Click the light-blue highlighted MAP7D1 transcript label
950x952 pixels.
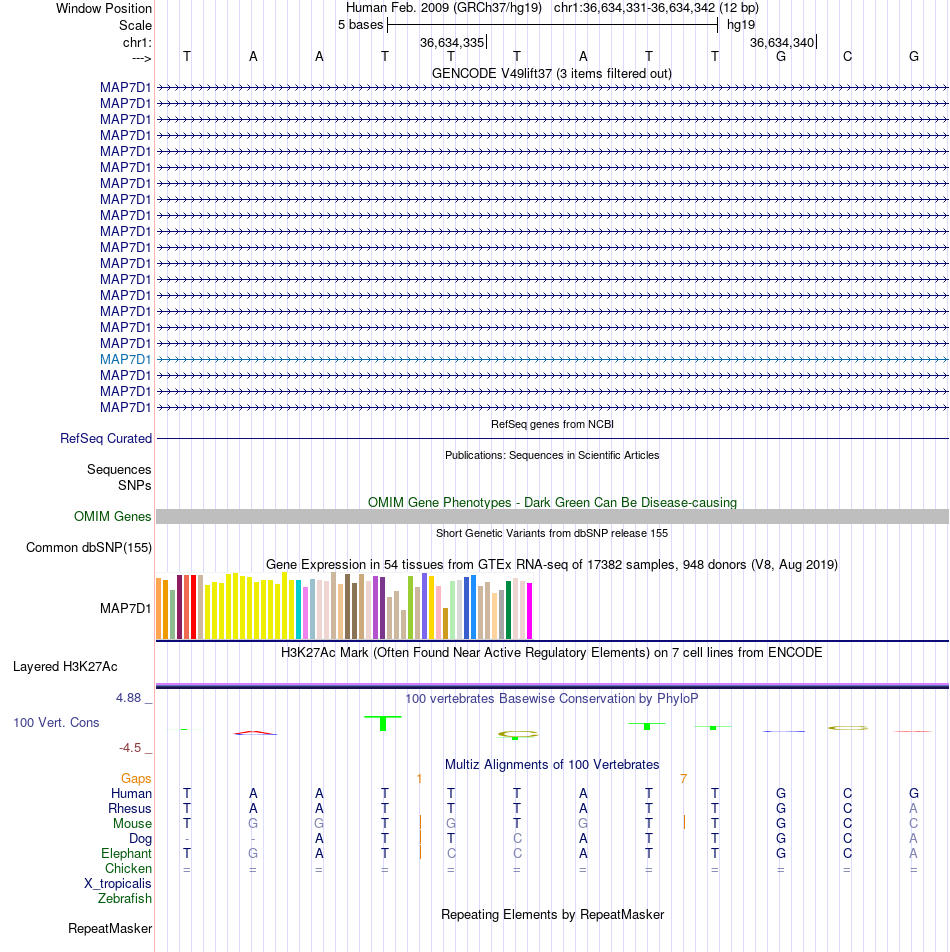click(125, 359)
